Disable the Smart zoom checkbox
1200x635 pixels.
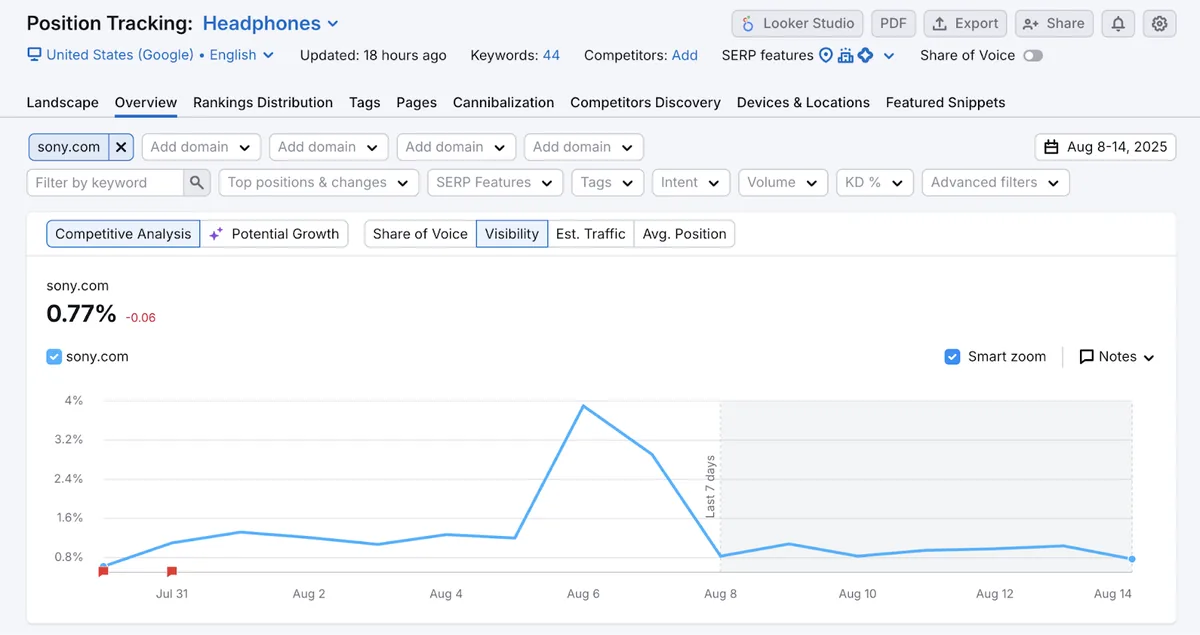coord(953,356)
